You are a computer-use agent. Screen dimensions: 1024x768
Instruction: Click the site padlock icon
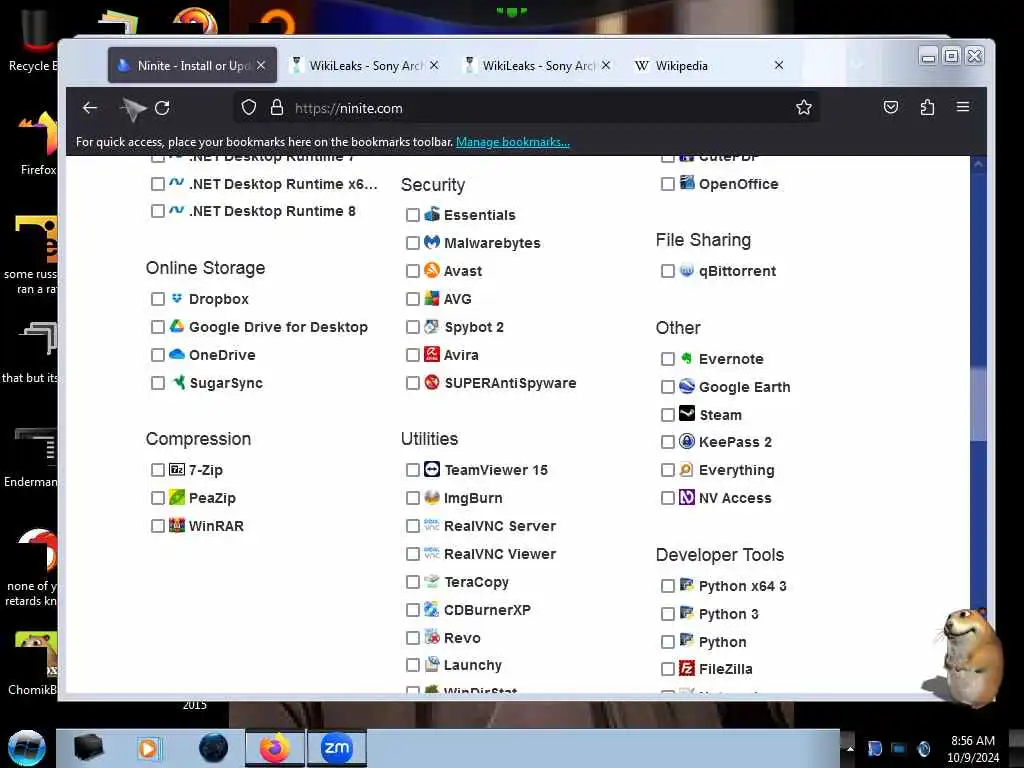point(277,107)
